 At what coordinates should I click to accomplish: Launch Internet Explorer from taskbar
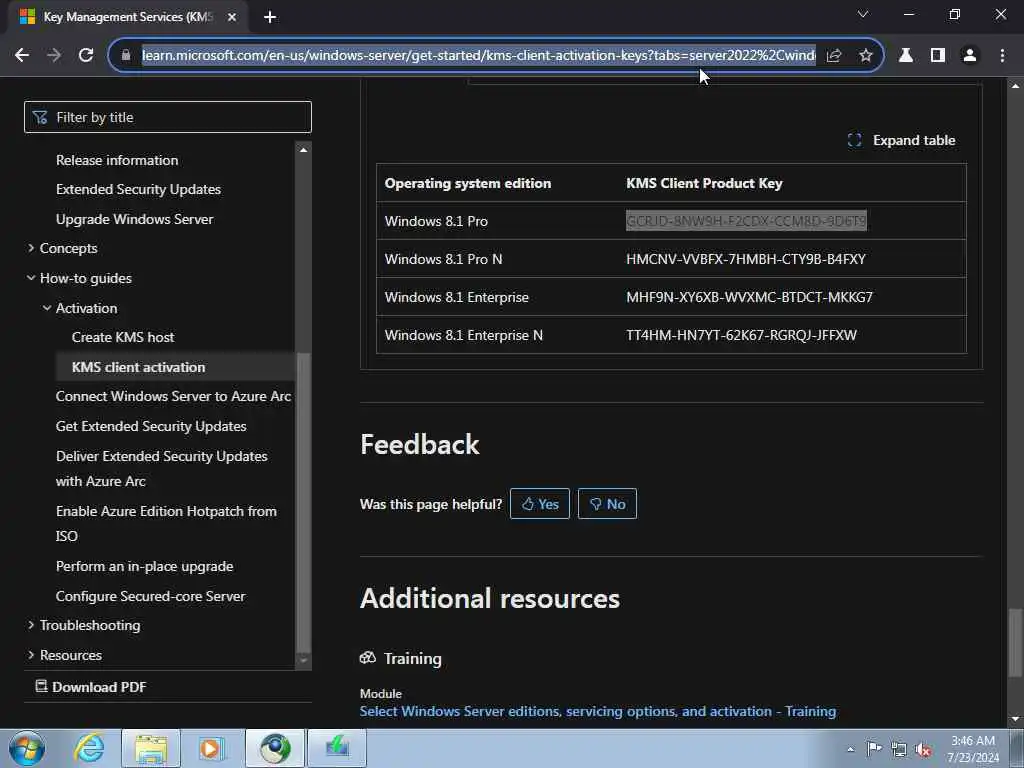89,748
